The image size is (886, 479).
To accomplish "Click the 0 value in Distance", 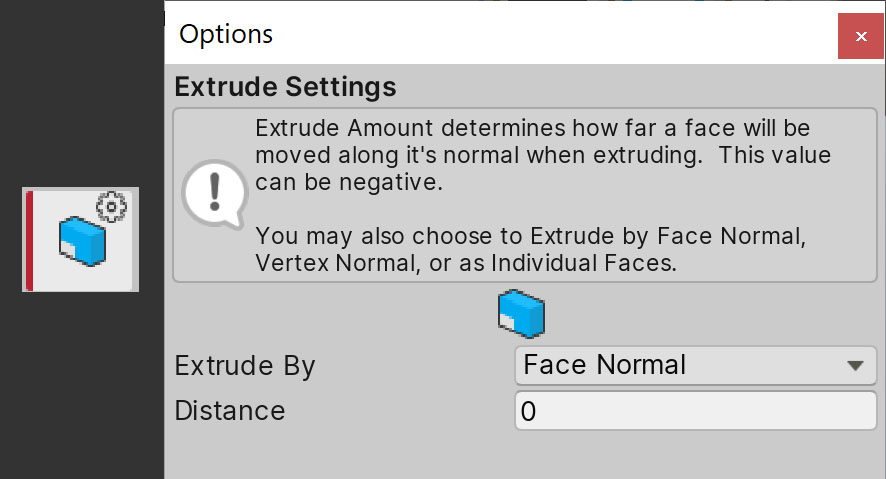I will 528,412.
